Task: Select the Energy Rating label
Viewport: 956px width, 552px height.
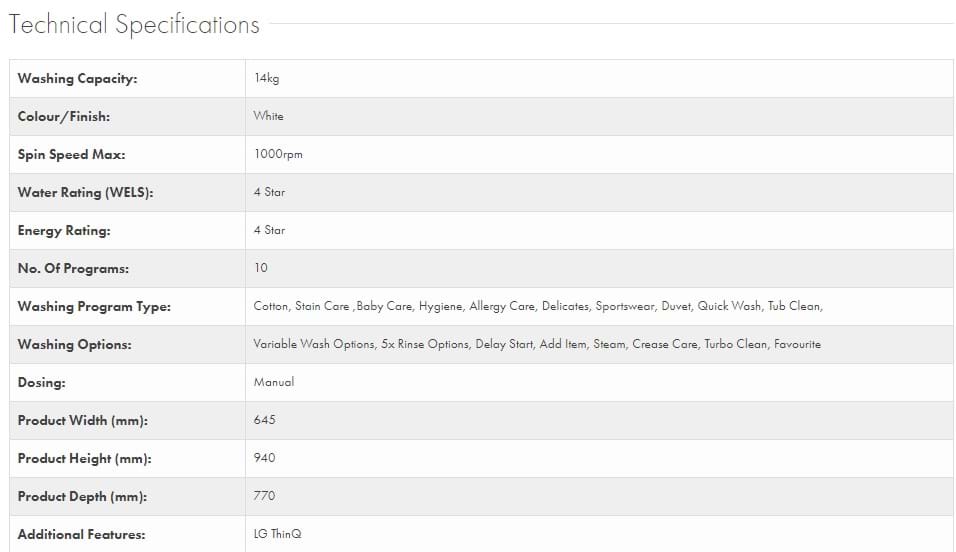Action: (x=64, y=231)
